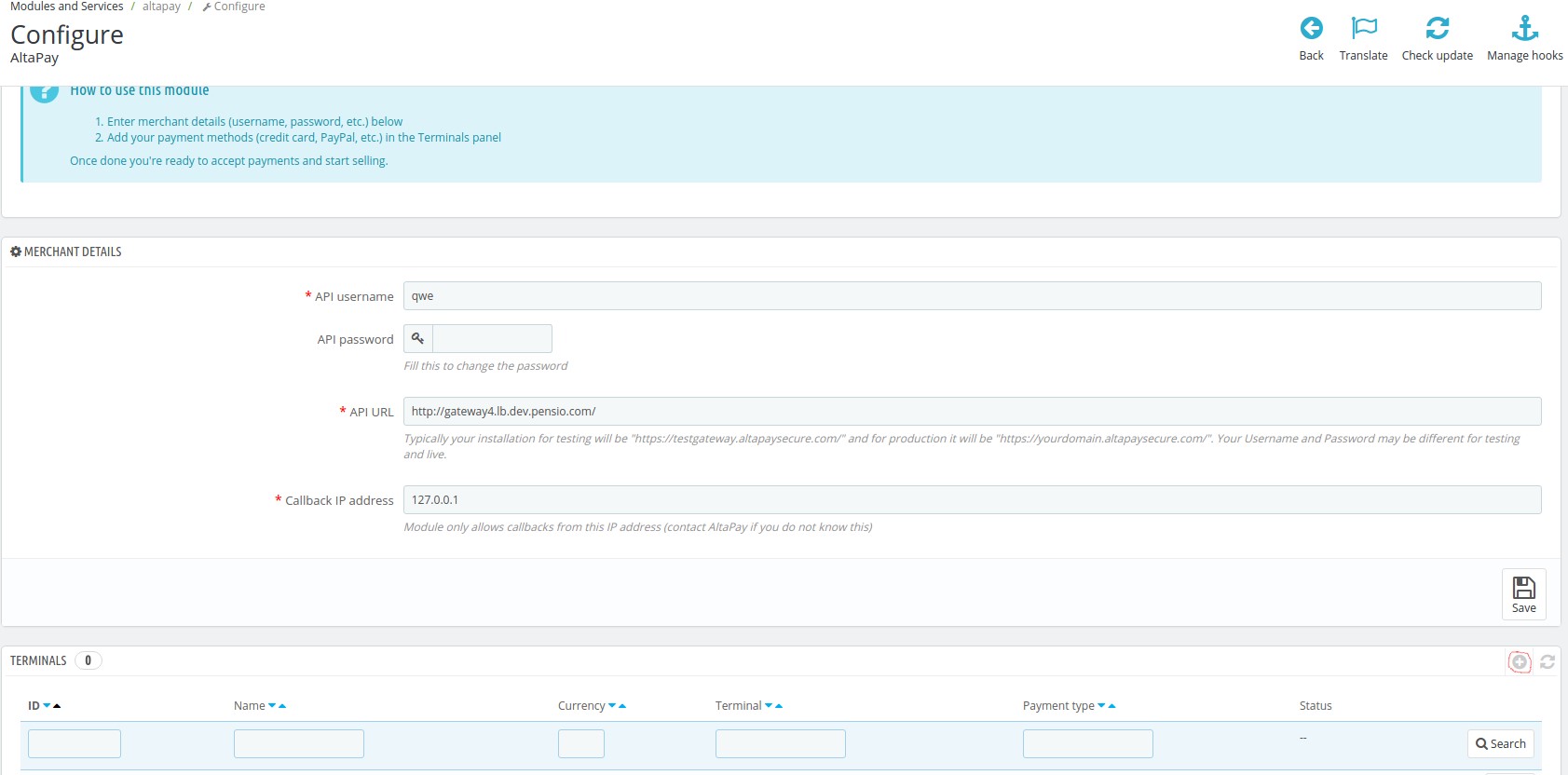1568x775 pixels.
Task: Click the Terminals count badge 0
Action: [88, 660]
